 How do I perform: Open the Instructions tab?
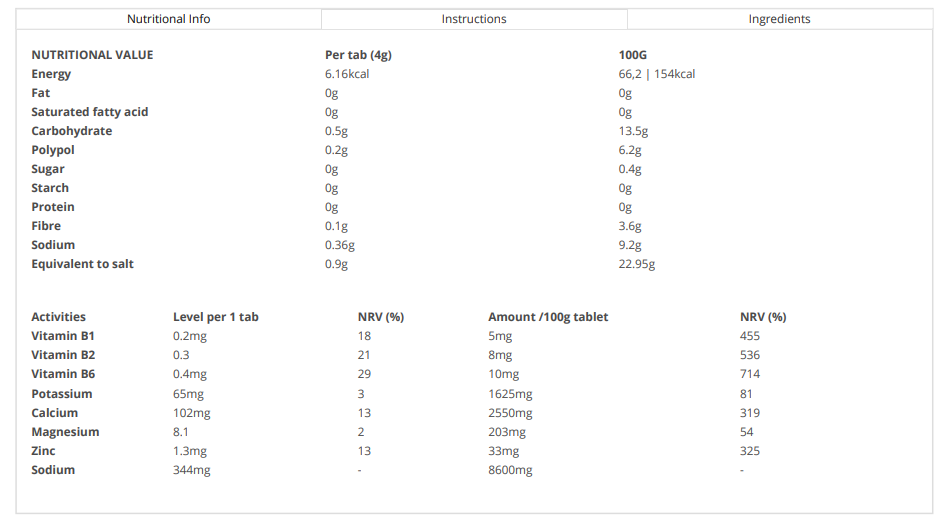coord(474,19)
